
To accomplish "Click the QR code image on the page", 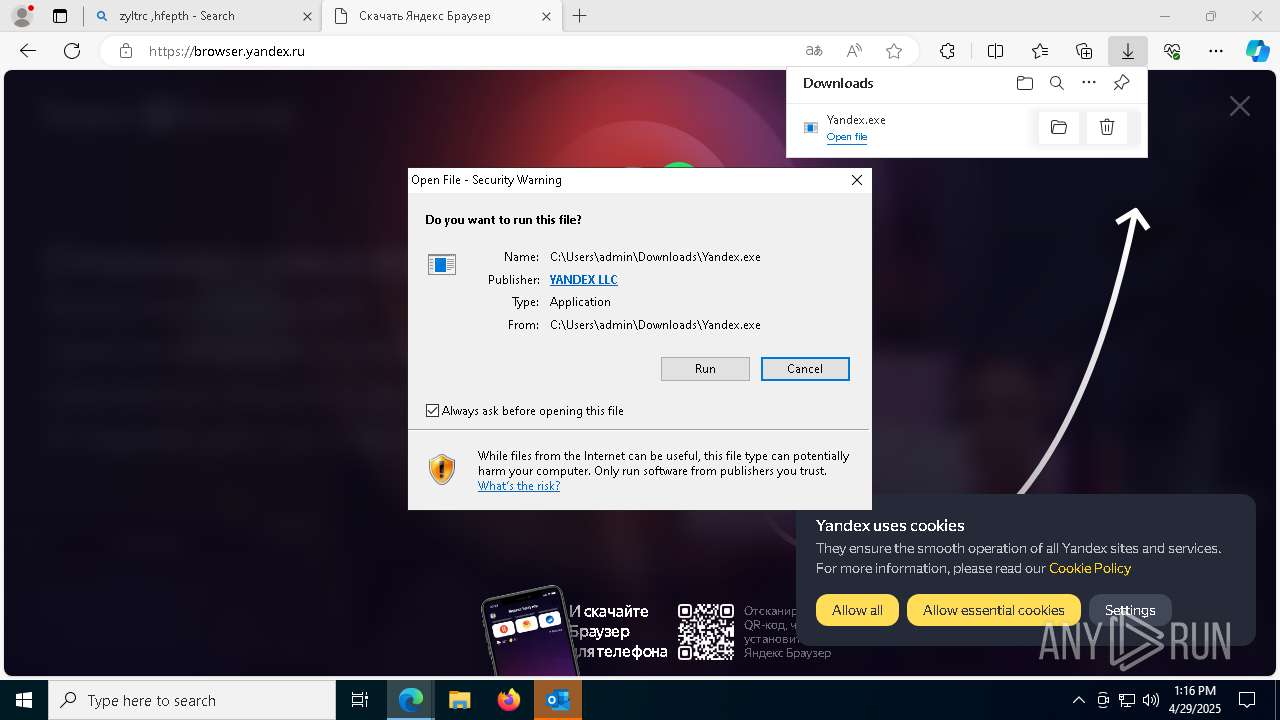I will 706,631.
